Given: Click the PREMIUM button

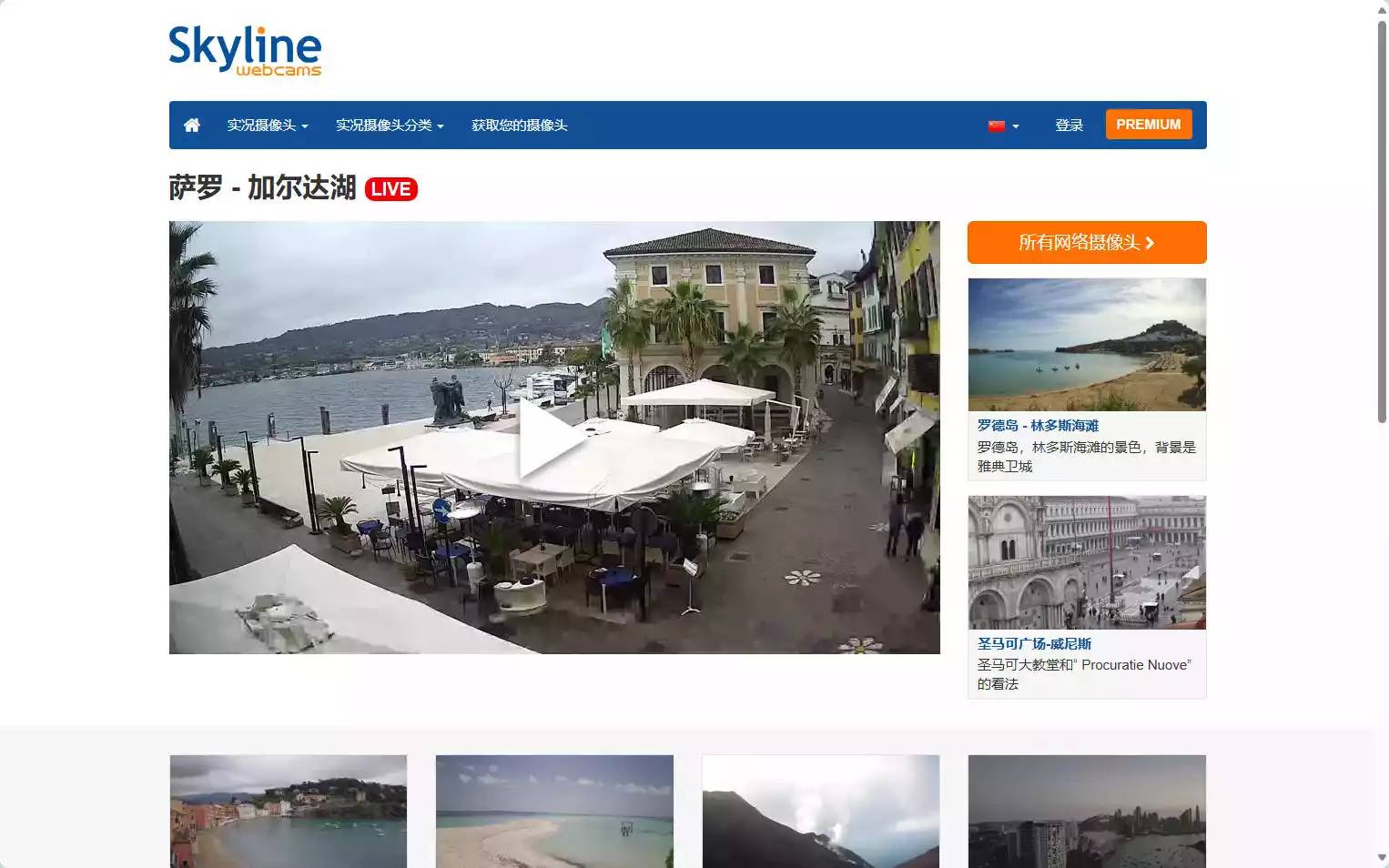Looking at the screenshot, I should tap(1149, 124).
